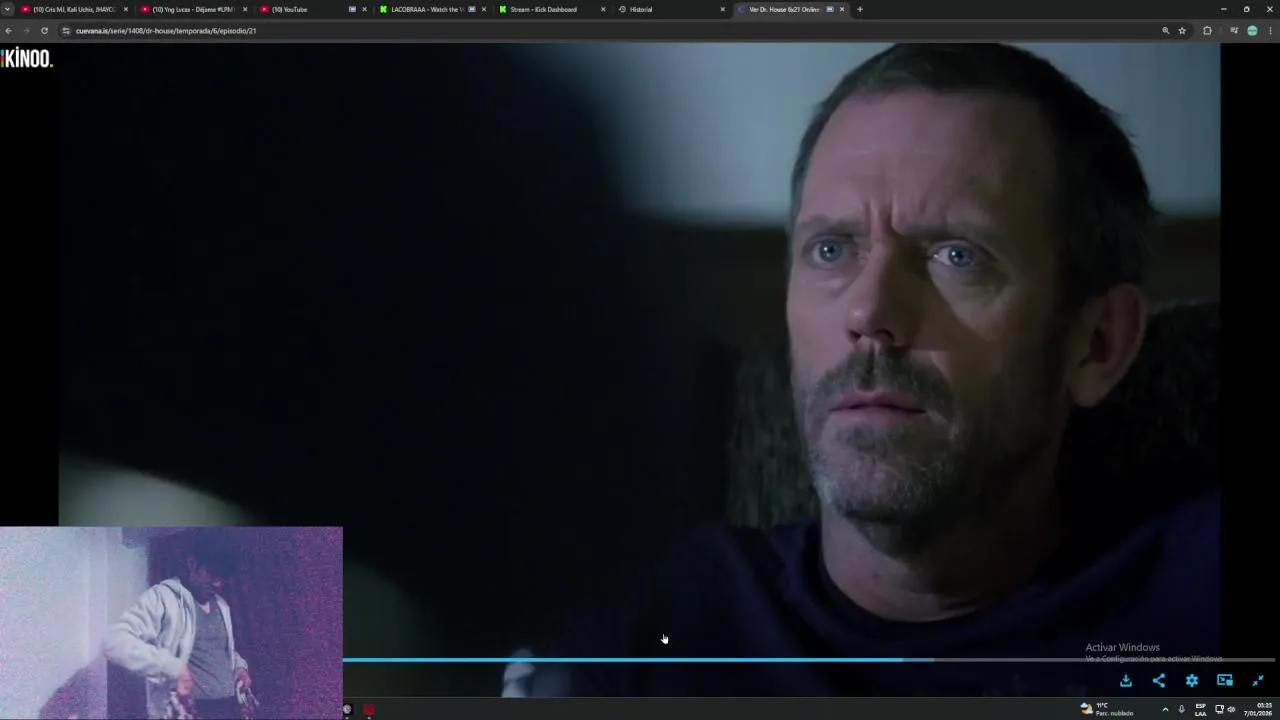
Task: Open the browser three-dot menu
Action: coord(1270,31)
